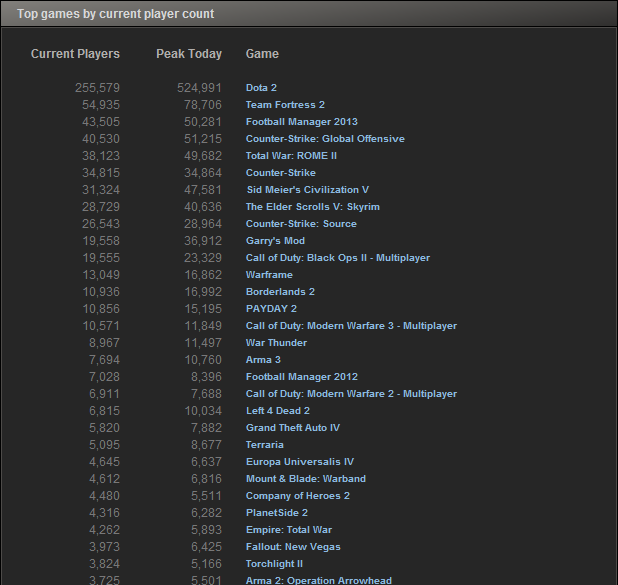Select Skyrim peak value 40,636
Image resolution: width=618 pixels, height=585 pixels.
coord(203,207)
